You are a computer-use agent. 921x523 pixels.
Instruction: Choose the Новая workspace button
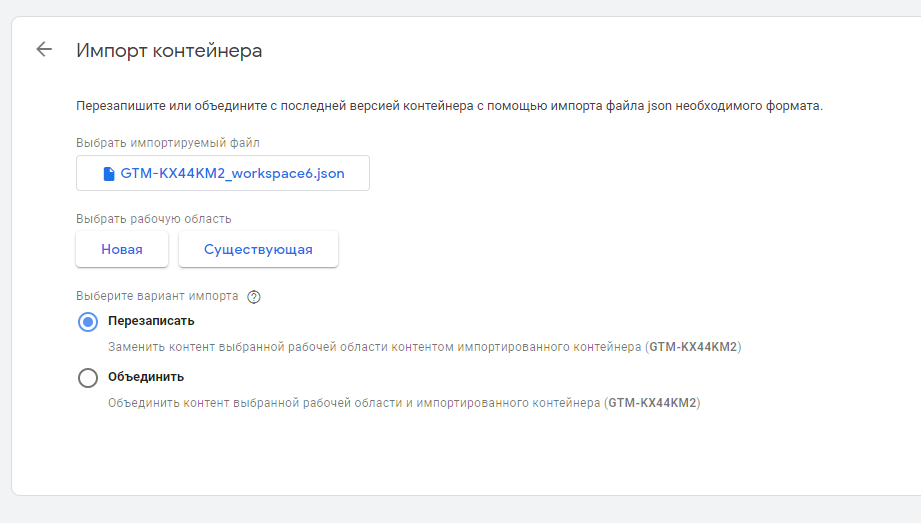pos(122,249)
